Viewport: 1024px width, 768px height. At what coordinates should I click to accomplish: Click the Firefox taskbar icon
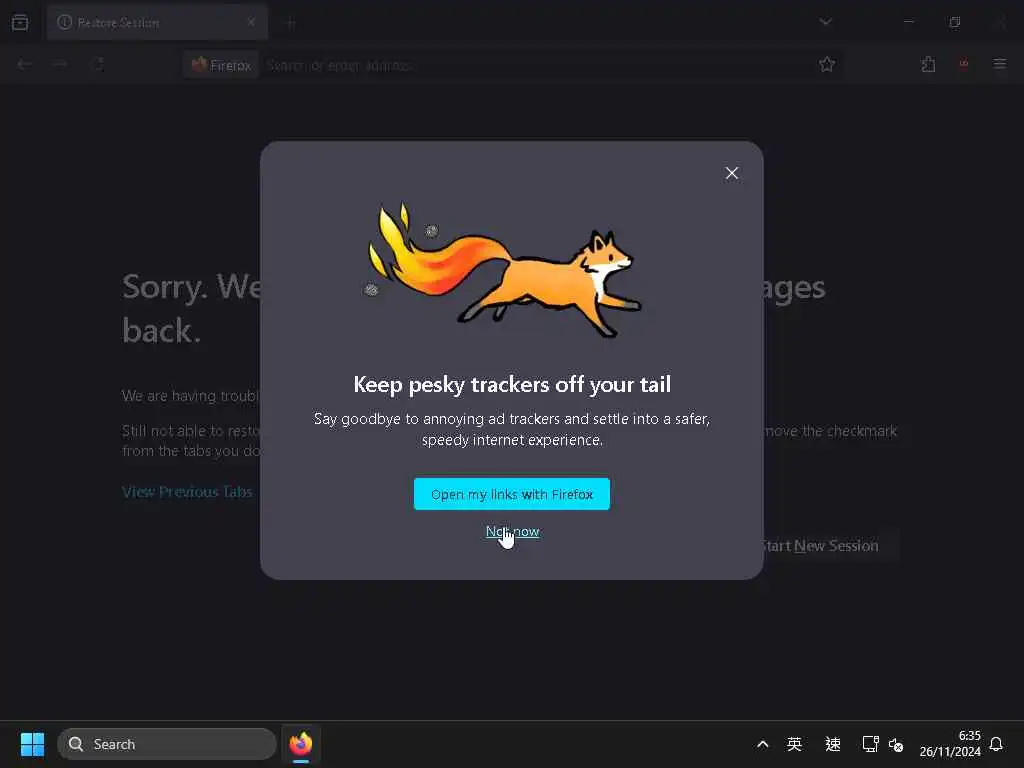click(x=301, y=744)
